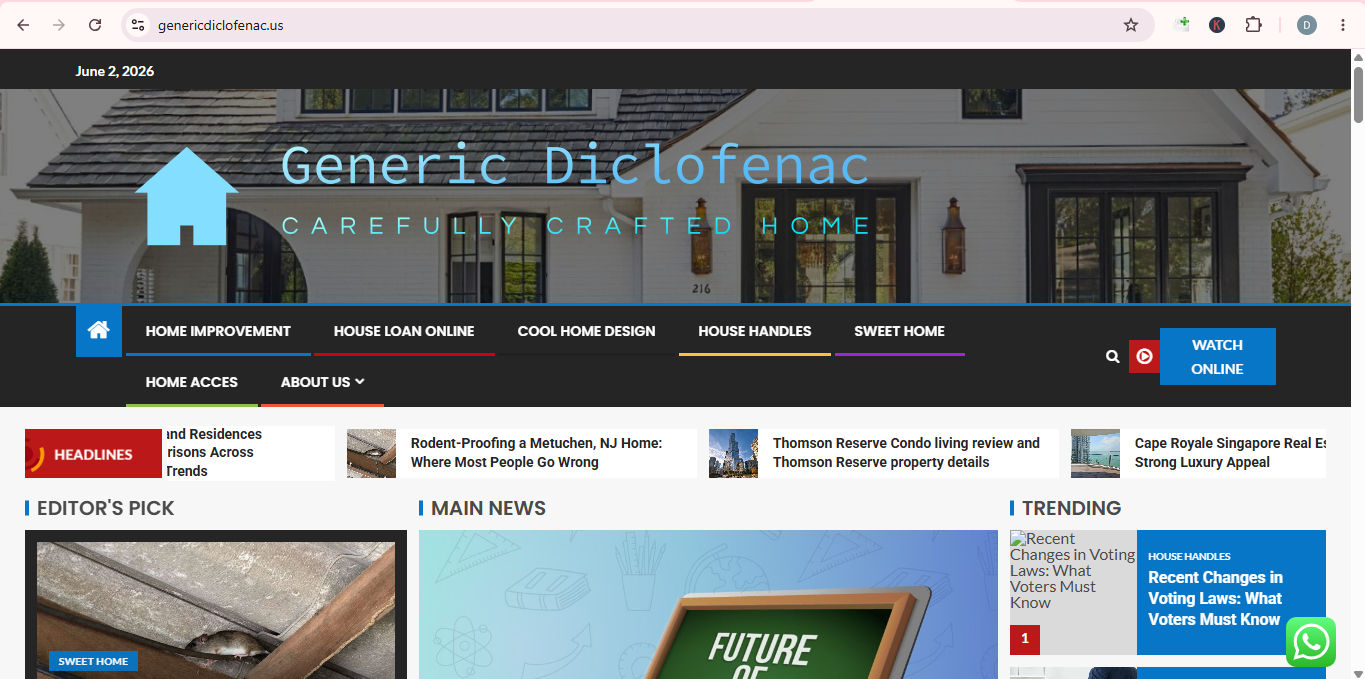Open the trending voting laws thumbnail image
The width and height of the screenshot is (1365, 679).
tap(1073, 592)
